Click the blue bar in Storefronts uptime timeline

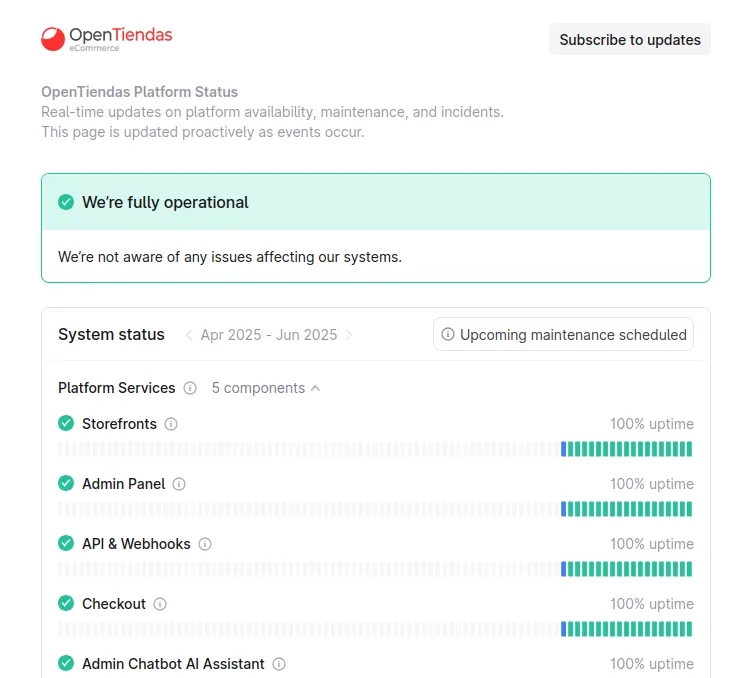coord(563,449)
